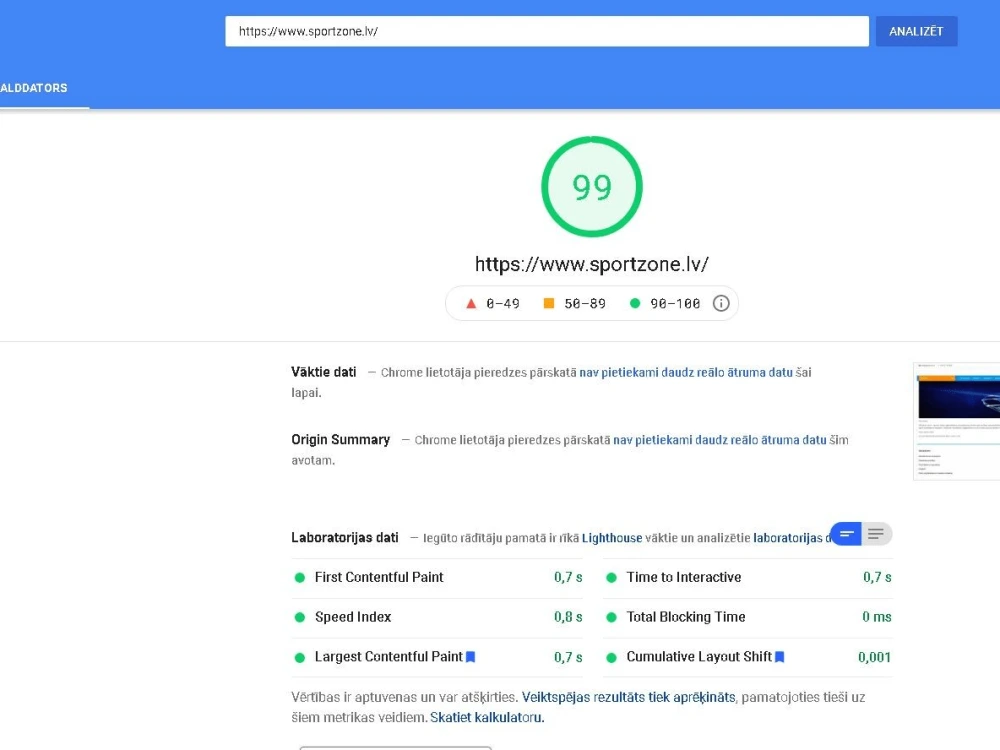
Task: Click the https://www.sportzone.lv/ heading under score
Action: click(592, 264)
